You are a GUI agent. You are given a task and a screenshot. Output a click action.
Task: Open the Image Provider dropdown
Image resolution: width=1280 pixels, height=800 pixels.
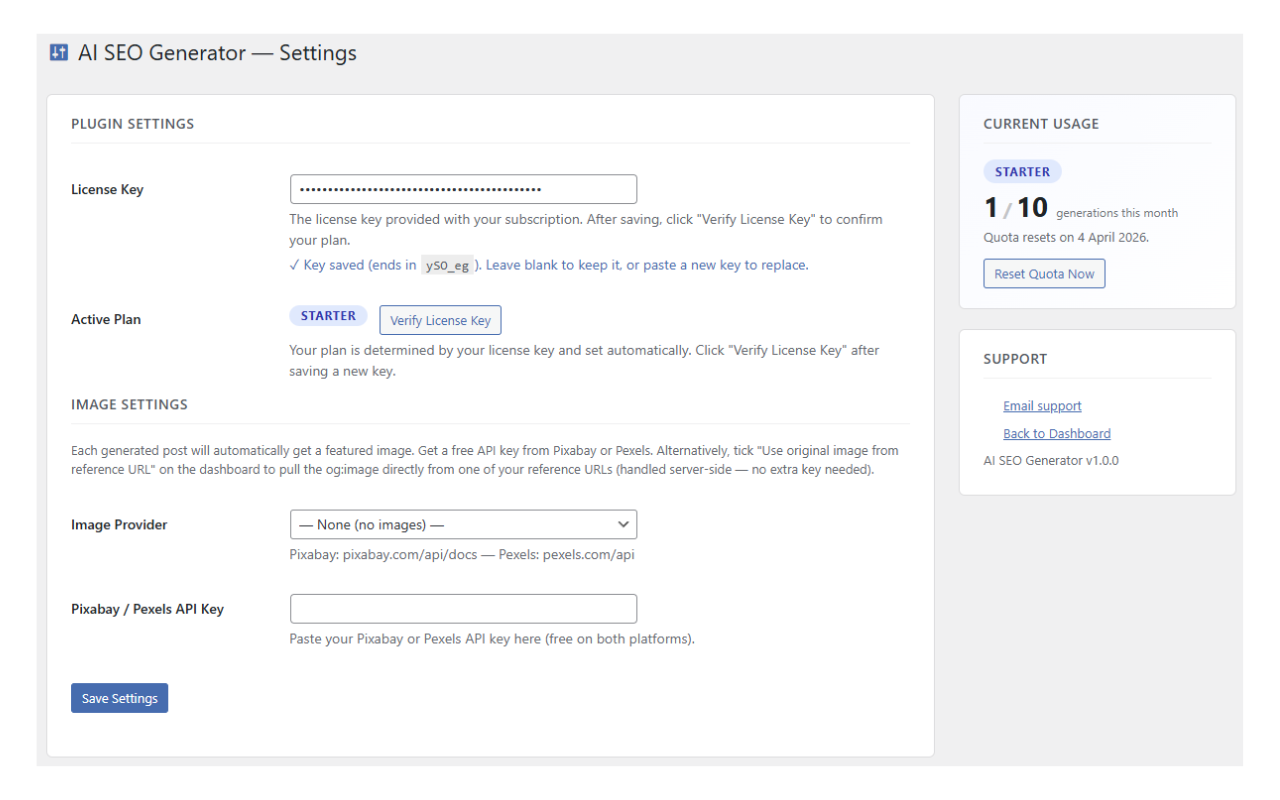coord(463,524)
